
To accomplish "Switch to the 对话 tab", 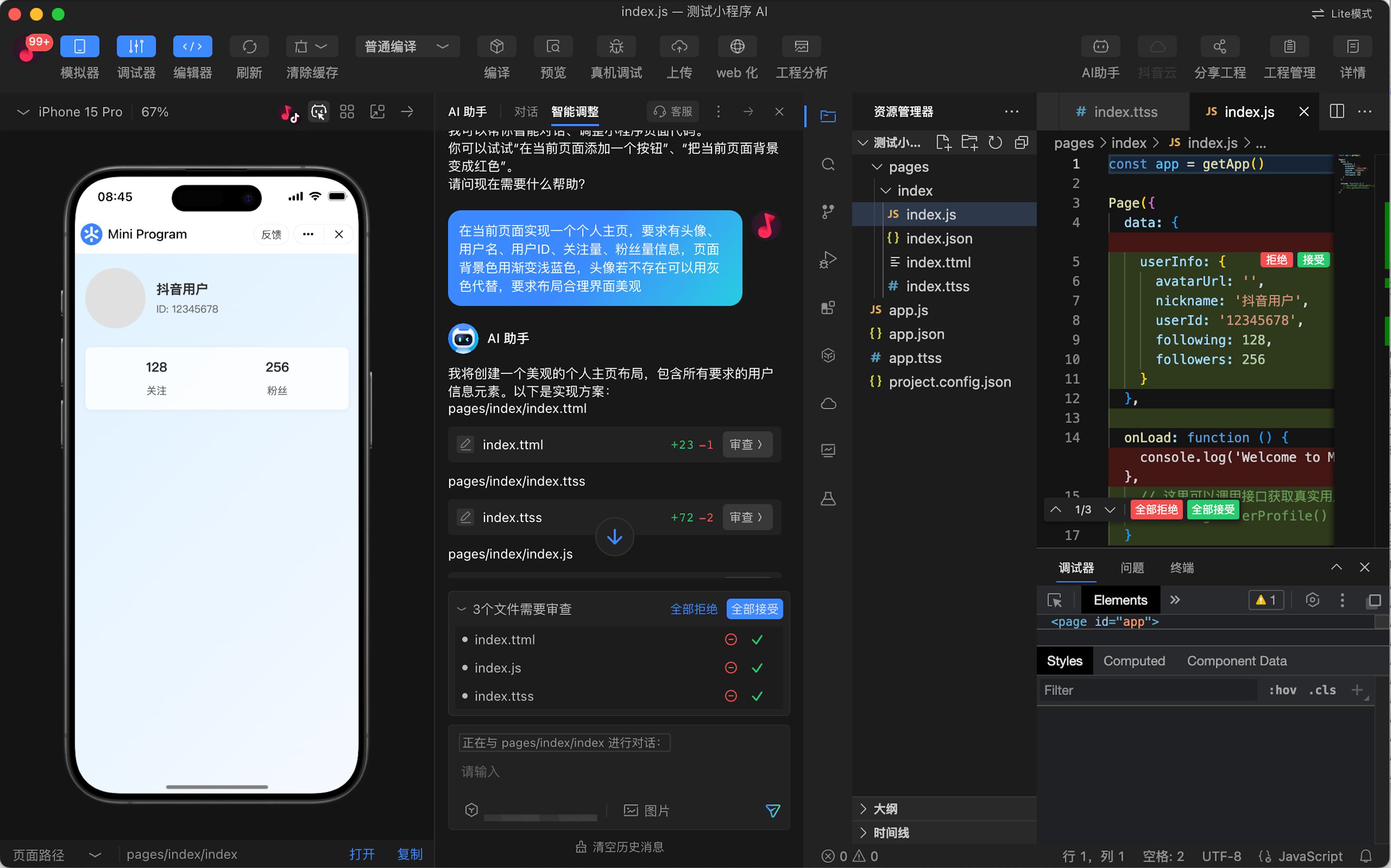I will click(526, 112).
